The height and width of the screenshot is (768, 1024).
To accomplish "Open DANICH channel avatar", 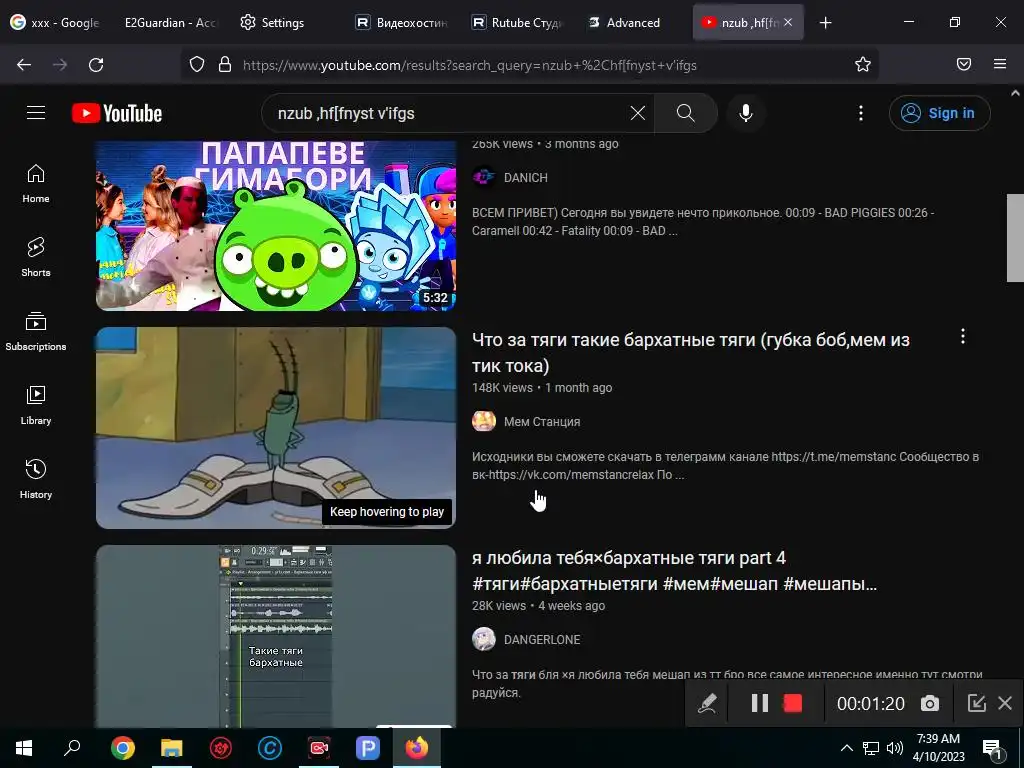I will pos(484,177).
